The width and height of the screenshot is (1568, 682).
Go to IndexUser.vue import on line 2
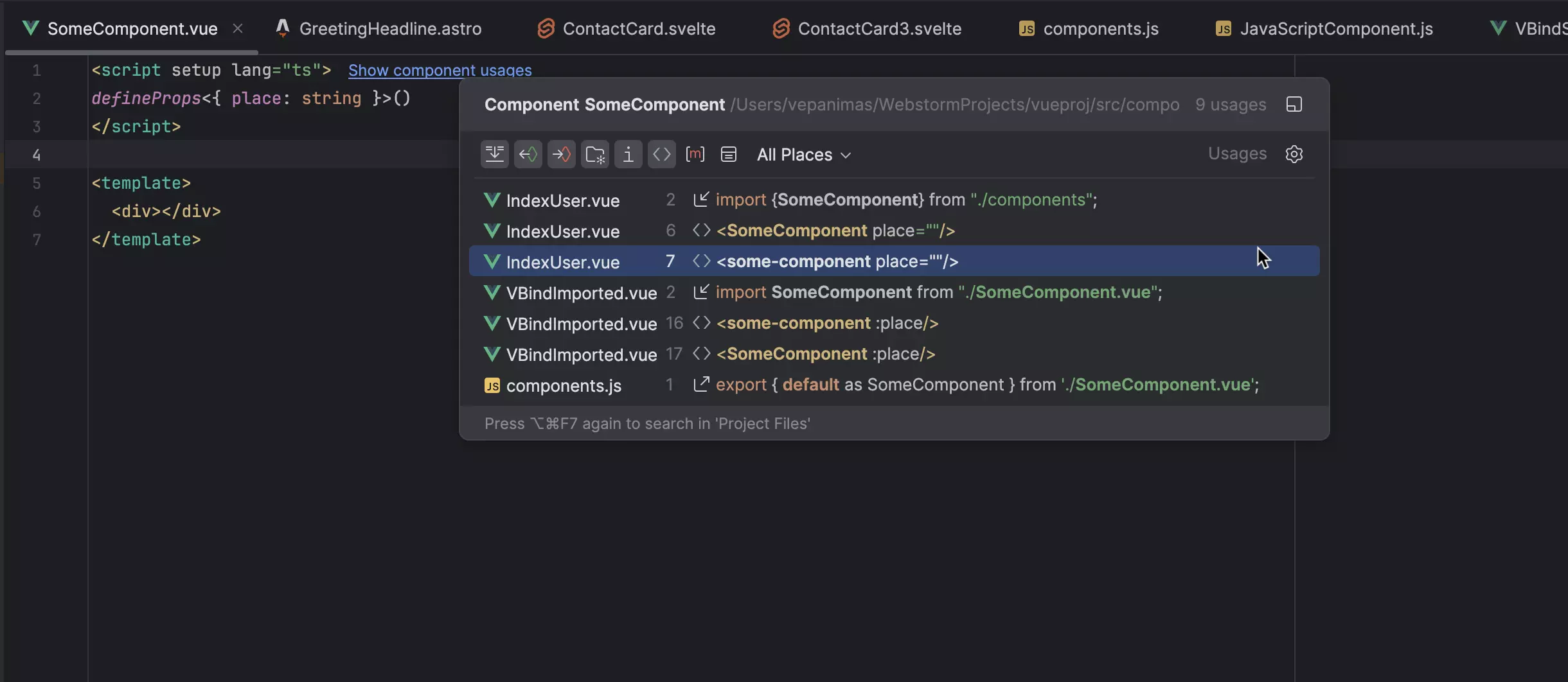900,200
